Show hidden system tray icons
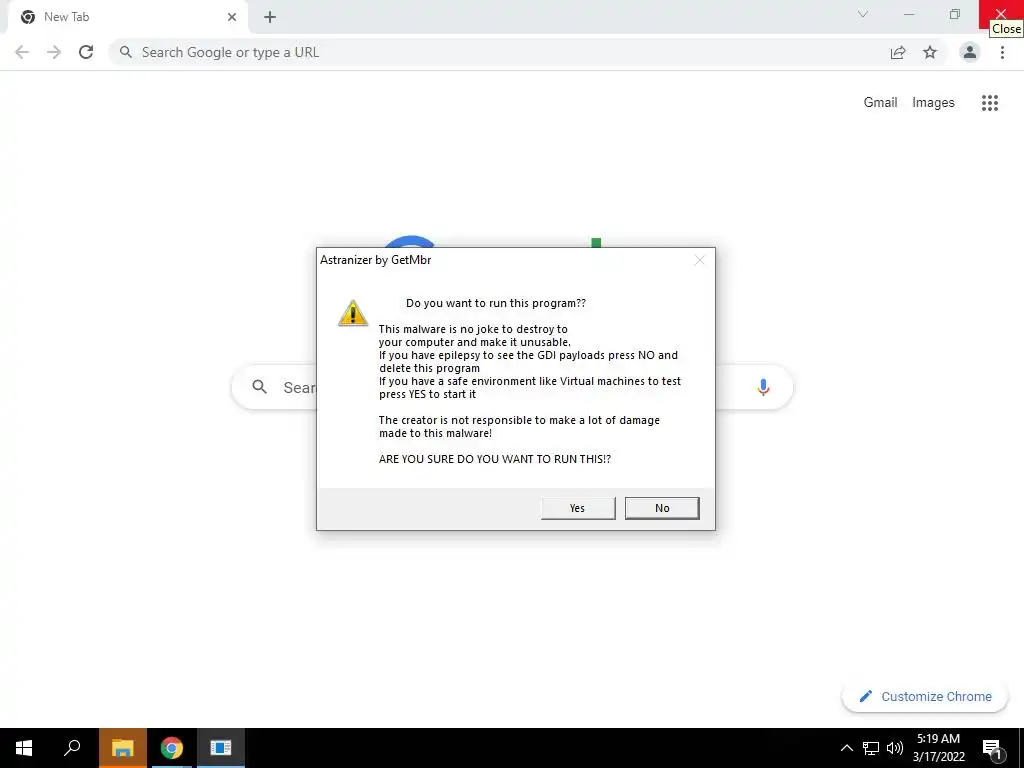This screenshot has width=1024, height=768. coord(846,748)
